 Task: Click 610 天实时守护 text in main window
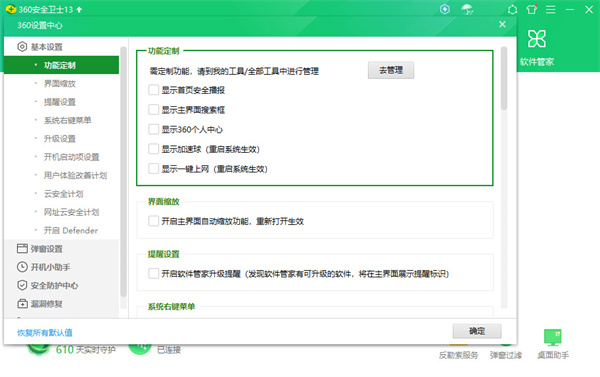[85, 349]
